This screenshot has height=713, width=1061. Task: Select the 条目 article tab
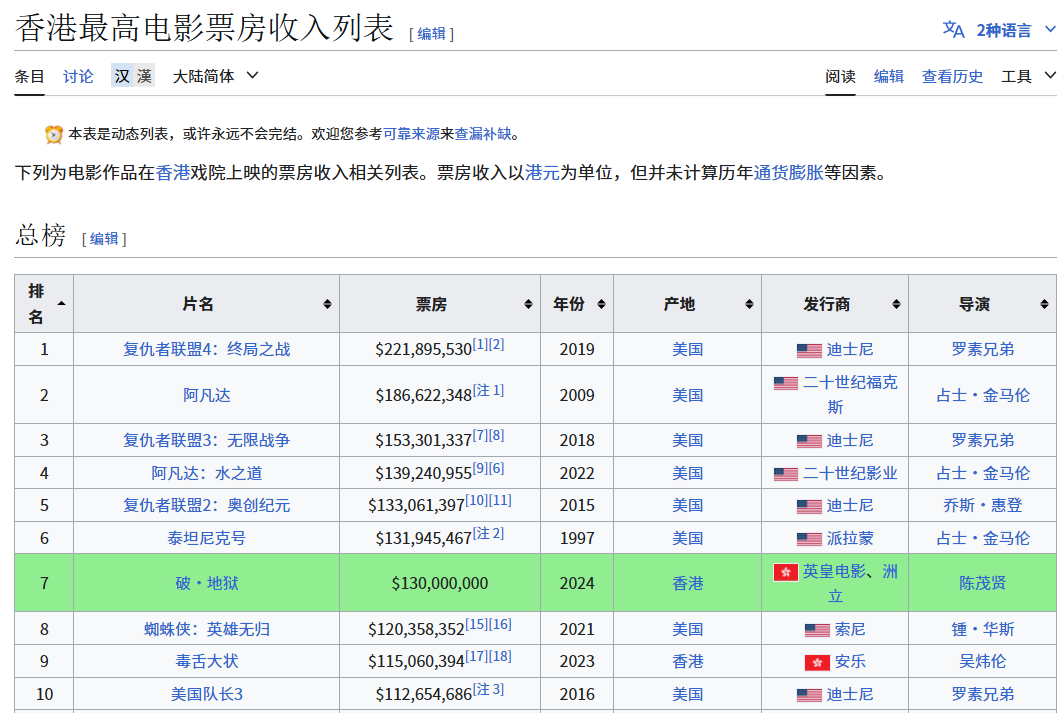tap(30, 76)
